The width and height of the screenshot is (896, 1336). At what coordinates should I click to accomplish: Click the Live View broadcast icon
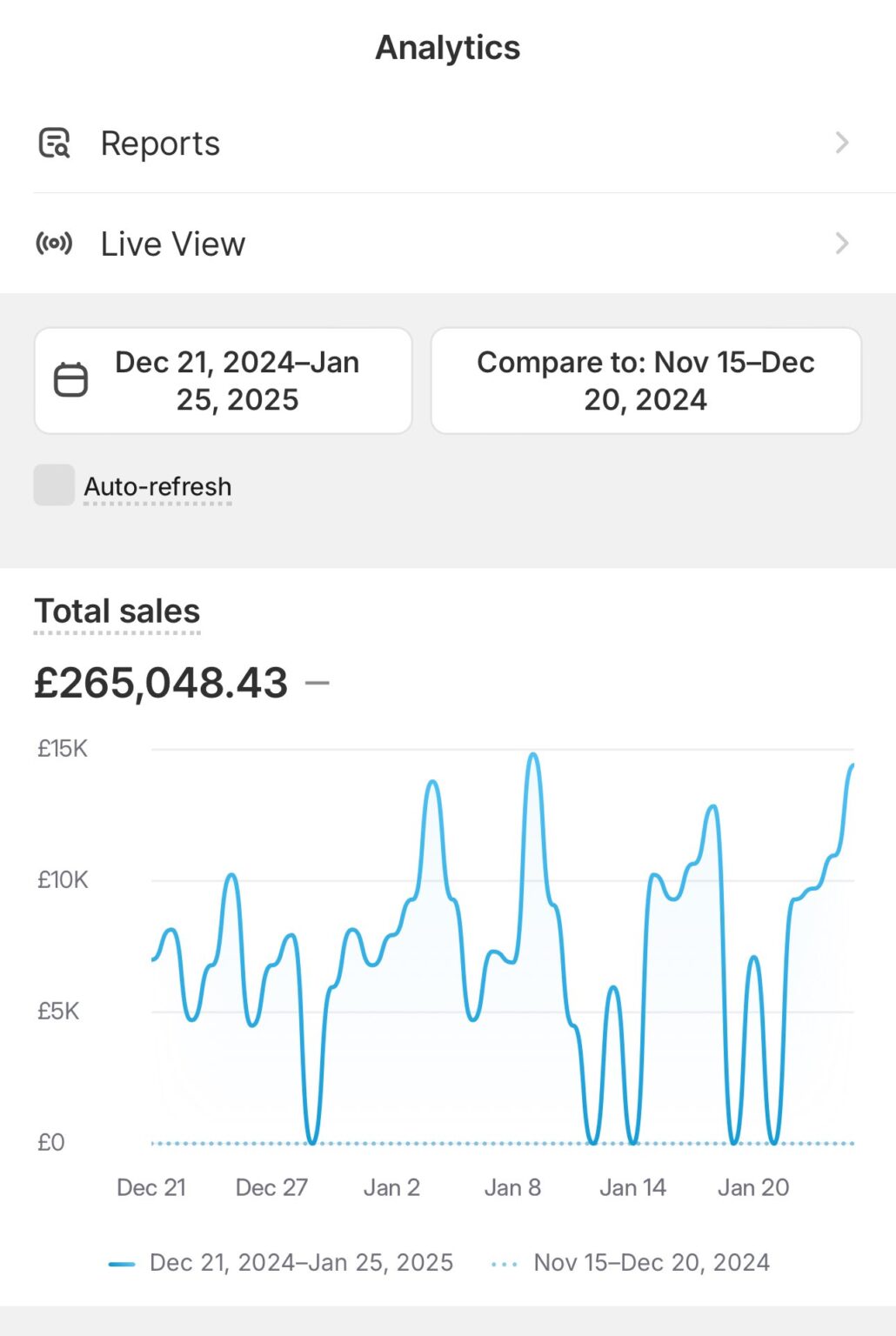(x=54, y=244)
